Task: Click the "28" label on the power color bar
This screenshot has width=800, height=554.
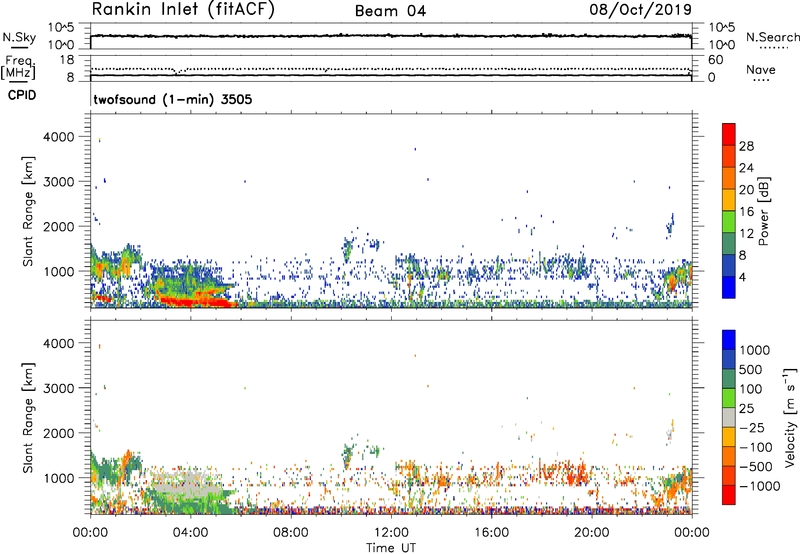Action: [746, 146]
